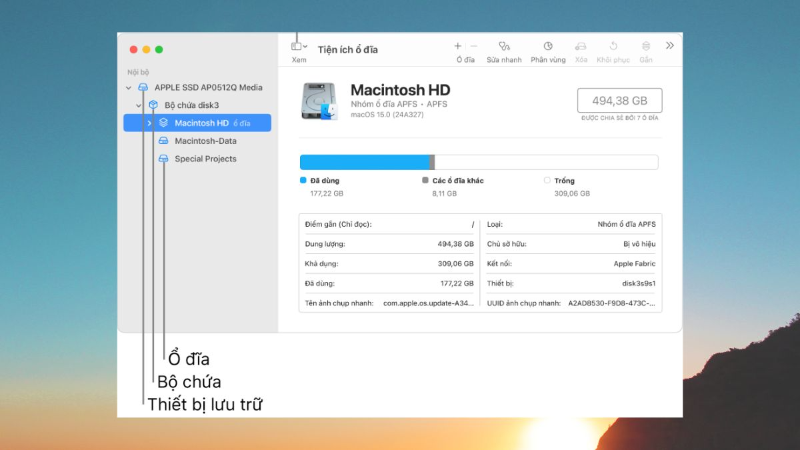The image size is (800, 450).
Task: Click the Macintosh HD layered stack icon
Action: [163, 123]
